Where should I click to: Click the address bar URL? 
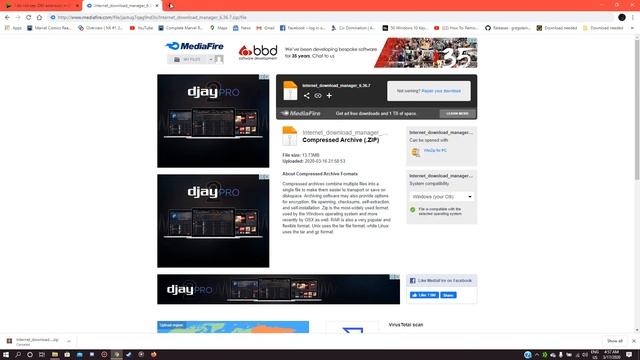152,18
